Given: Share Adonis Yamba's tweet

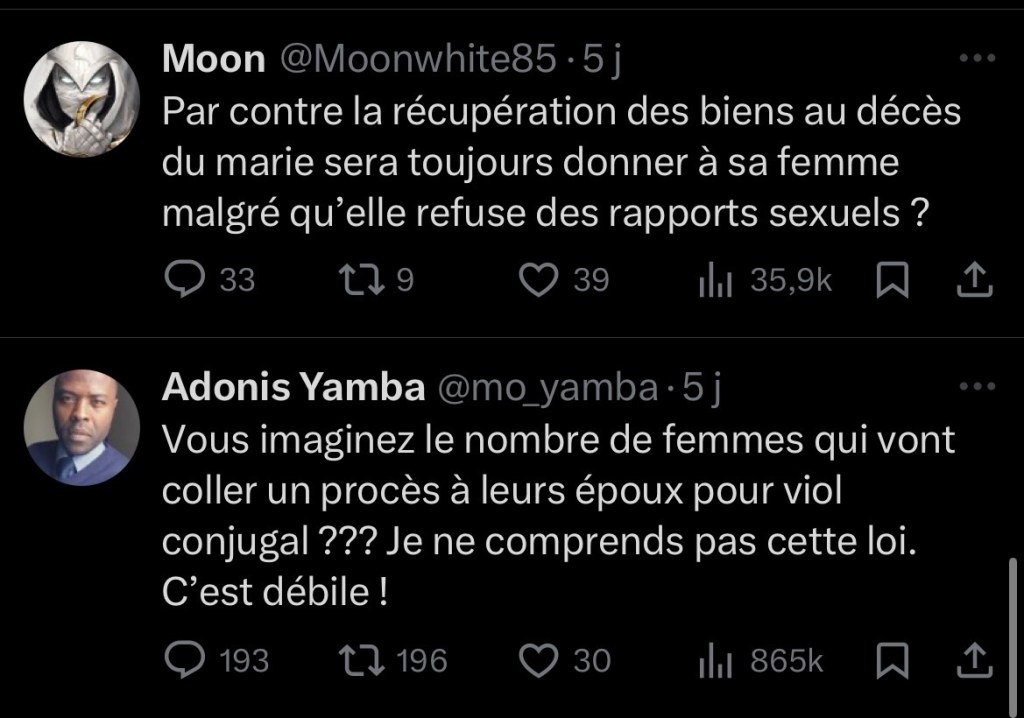Looking at the screenshot, I should (x=974, y=660).
